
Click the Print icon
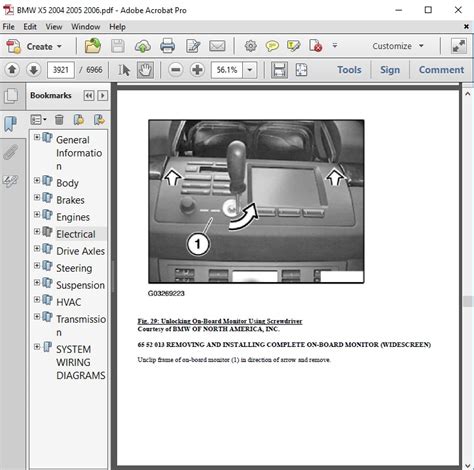coord(167,46)
